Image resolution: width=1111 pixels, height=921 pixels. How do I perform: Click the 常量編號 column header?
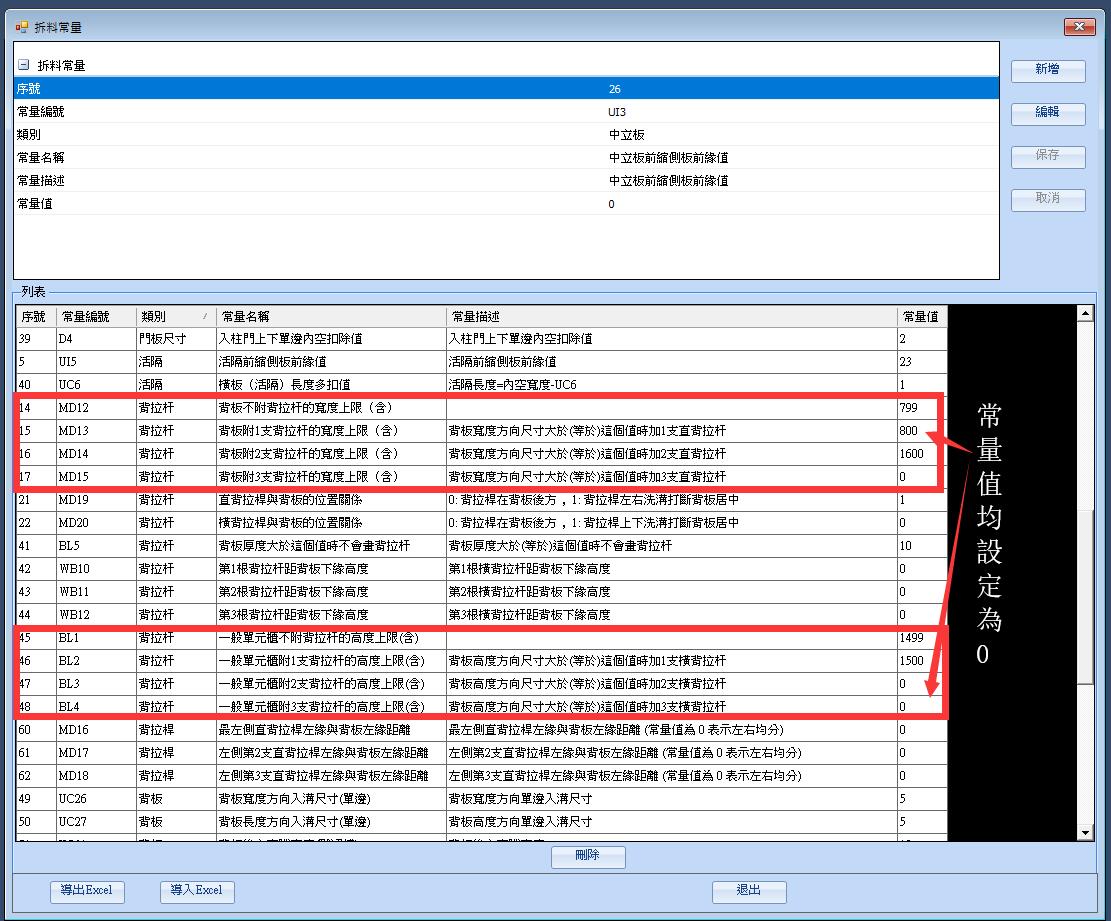coord(96,317)
